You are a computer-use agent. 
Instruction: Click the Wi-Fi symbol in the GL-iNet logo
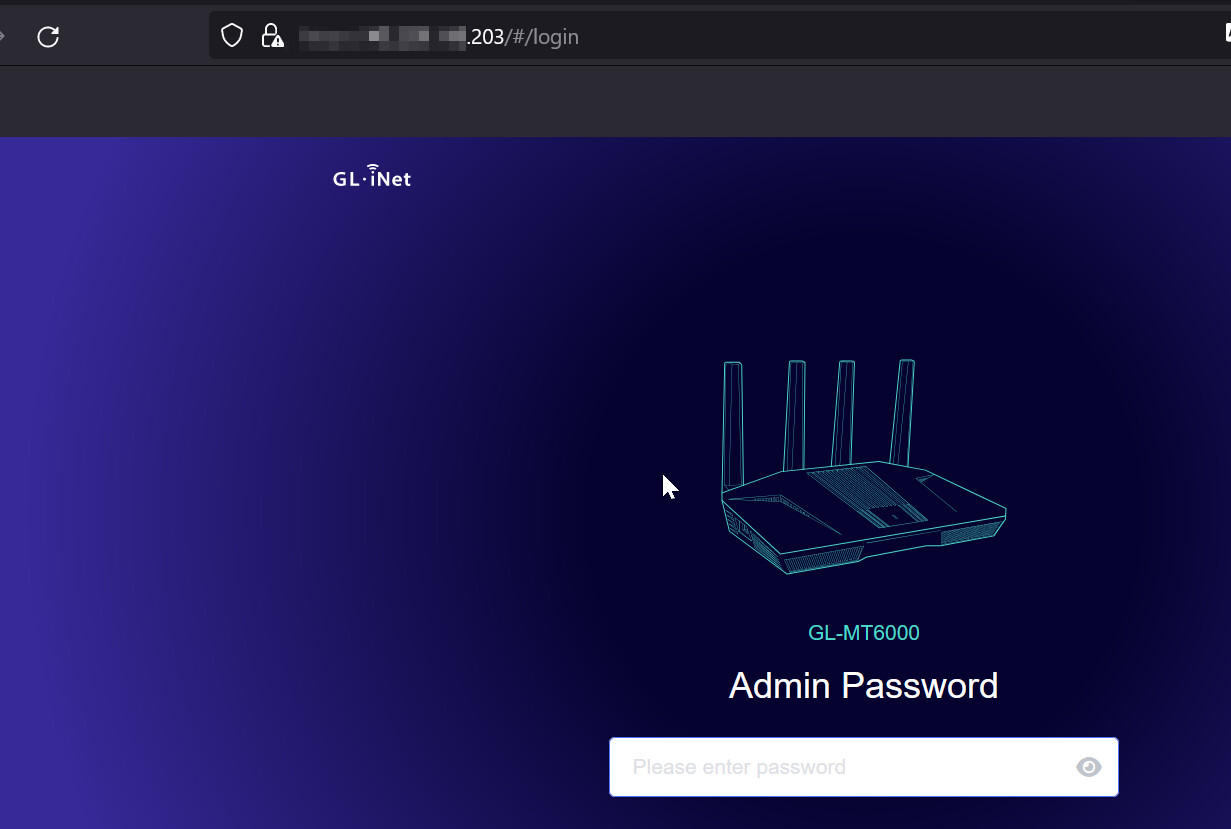(372, 166)
